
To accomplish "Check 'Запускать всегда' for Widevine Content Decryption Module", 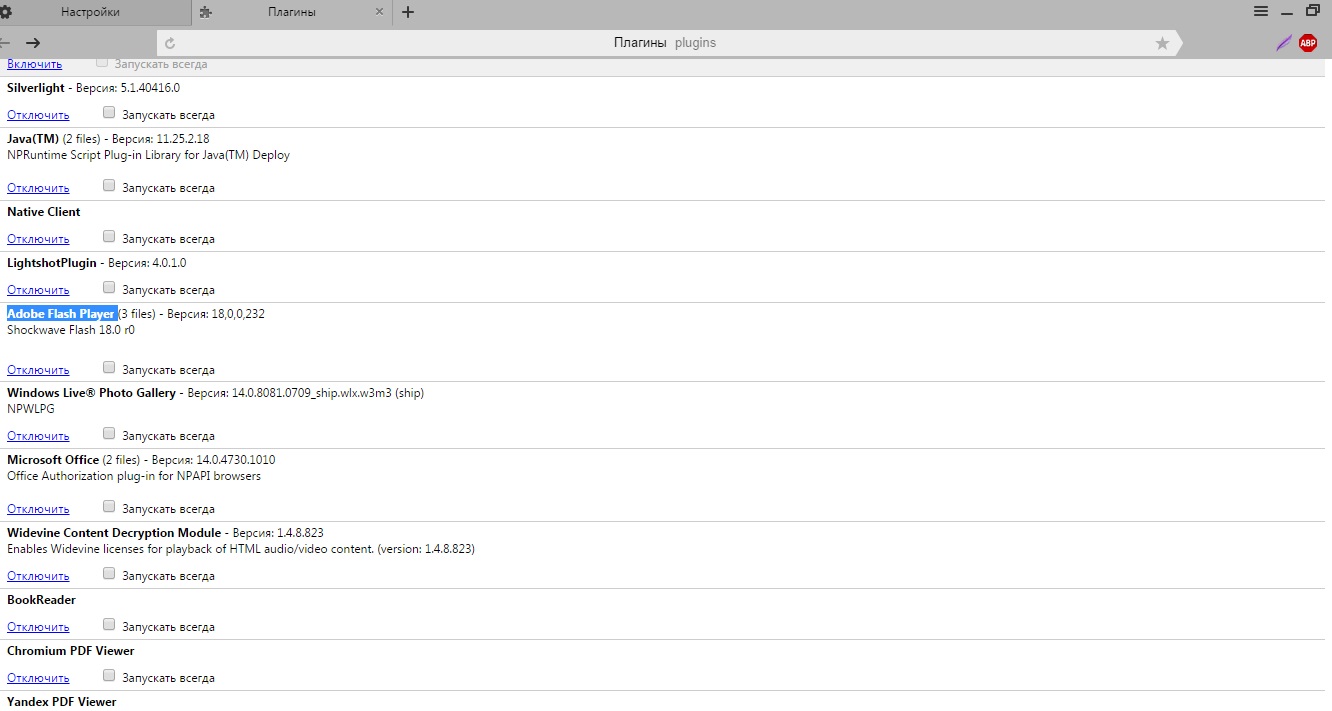I will click(109, 574).
